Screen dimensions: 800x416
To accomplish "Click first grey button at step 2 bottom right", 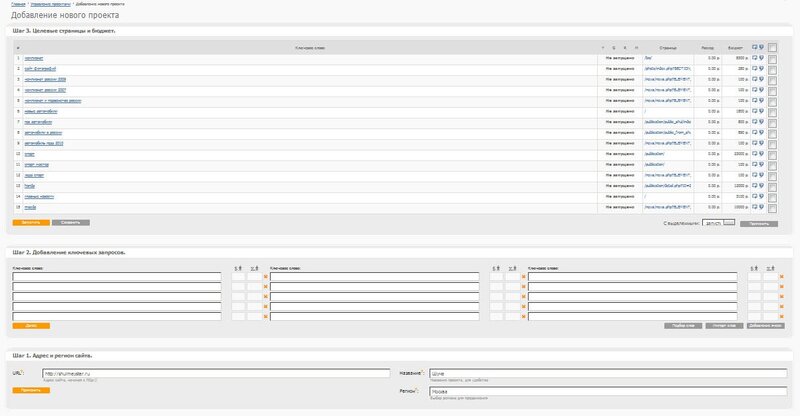I will click(x=683, y=326).
